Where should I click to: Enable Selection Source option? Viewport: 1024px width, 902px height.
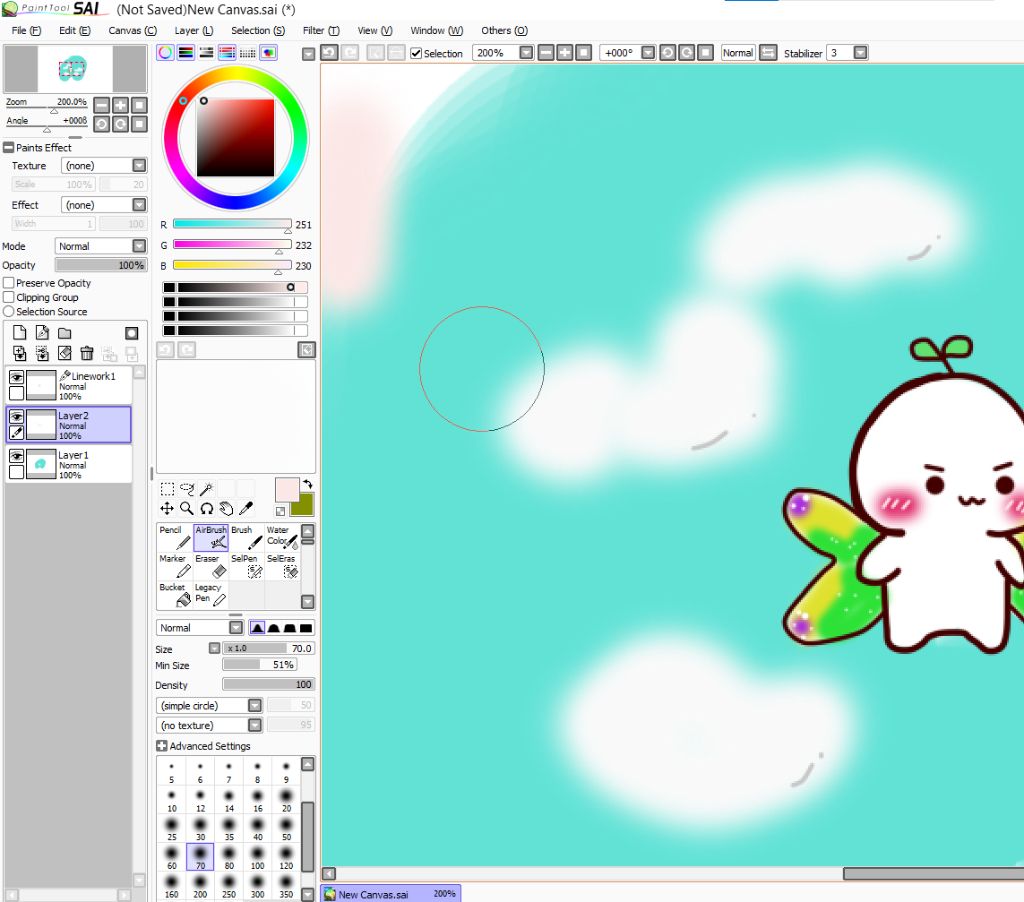pos(9,312)
